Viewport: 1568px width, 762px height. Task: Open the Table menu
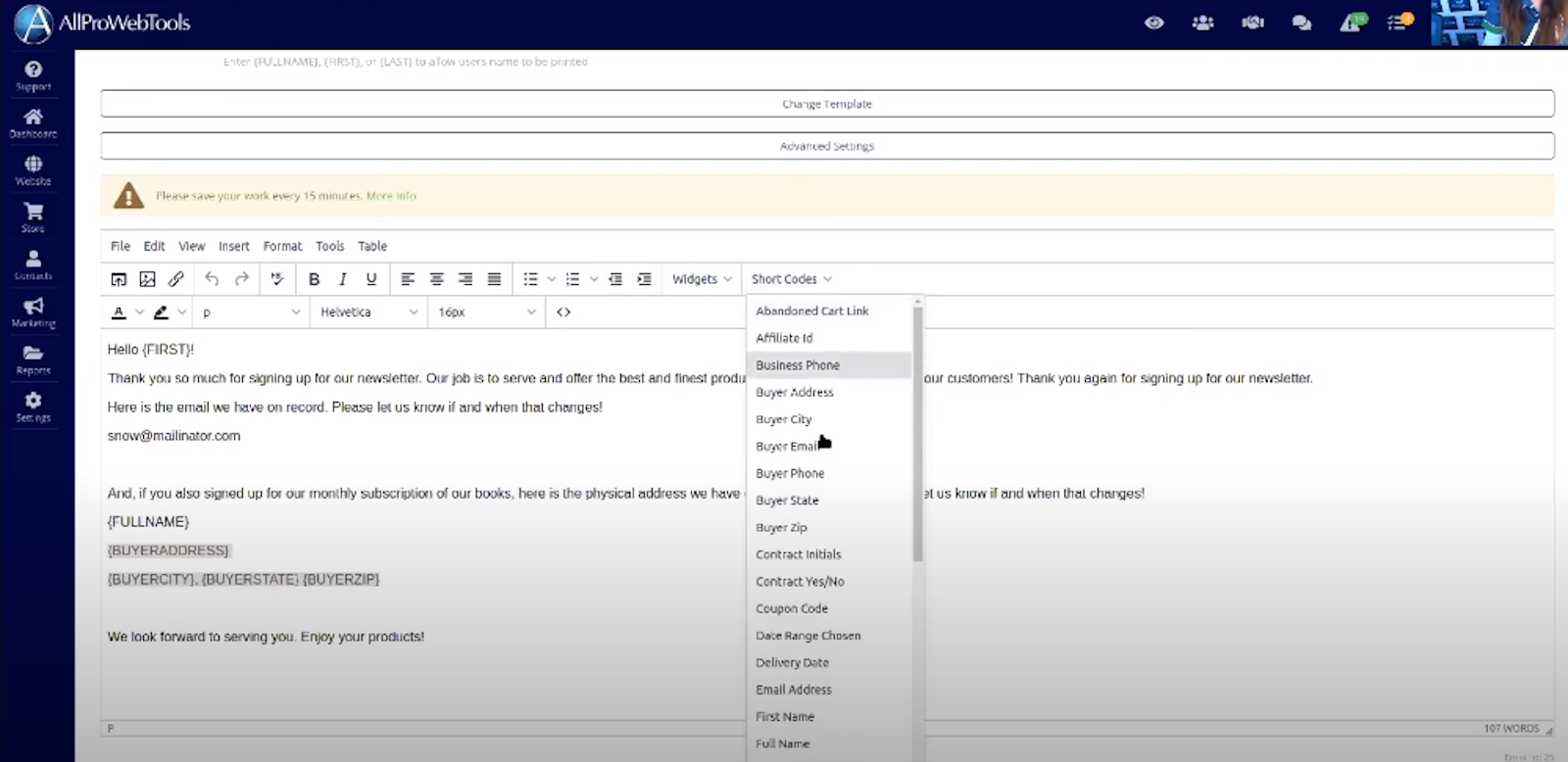pos(372,246)
